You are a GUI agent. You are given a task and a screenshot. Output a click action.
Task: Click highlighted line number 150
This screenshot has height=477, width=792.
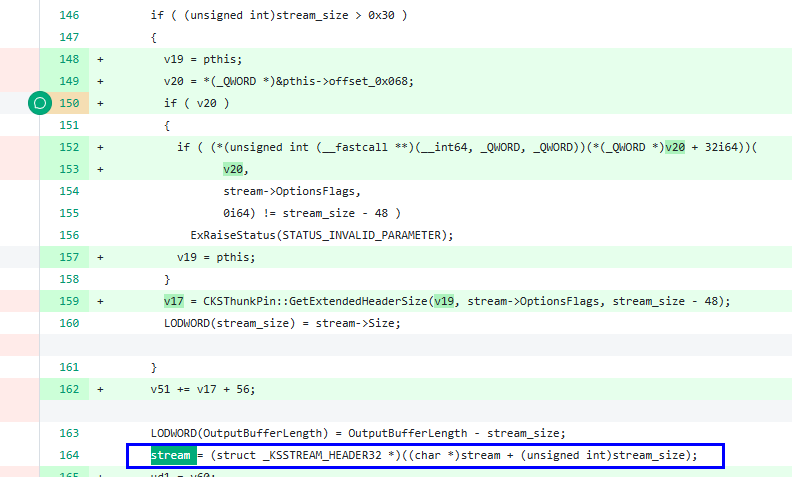[x=69, y=103]
